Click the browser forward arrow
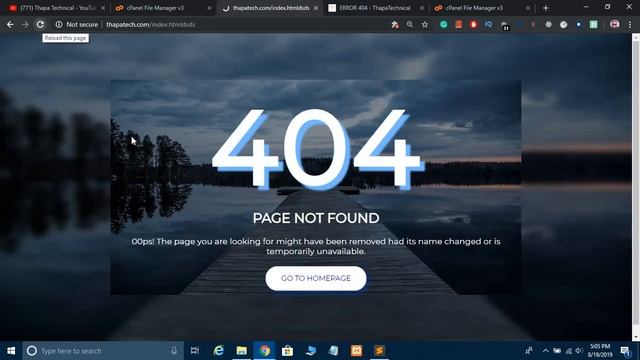The height and width of the screenshot is (360, 640). click(x=25, y=24)
